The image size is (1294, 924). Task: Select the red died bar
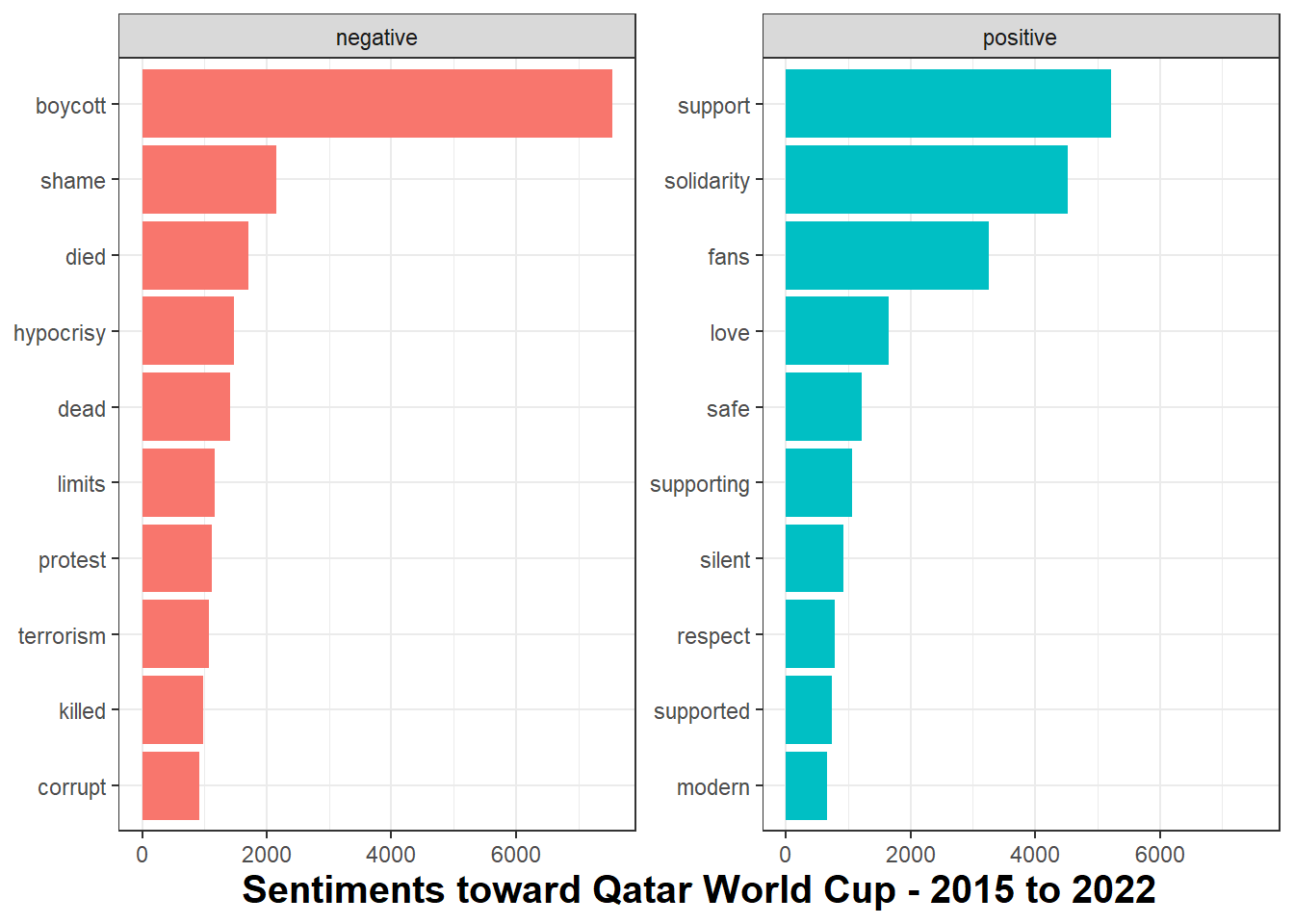tap(194, 255)
